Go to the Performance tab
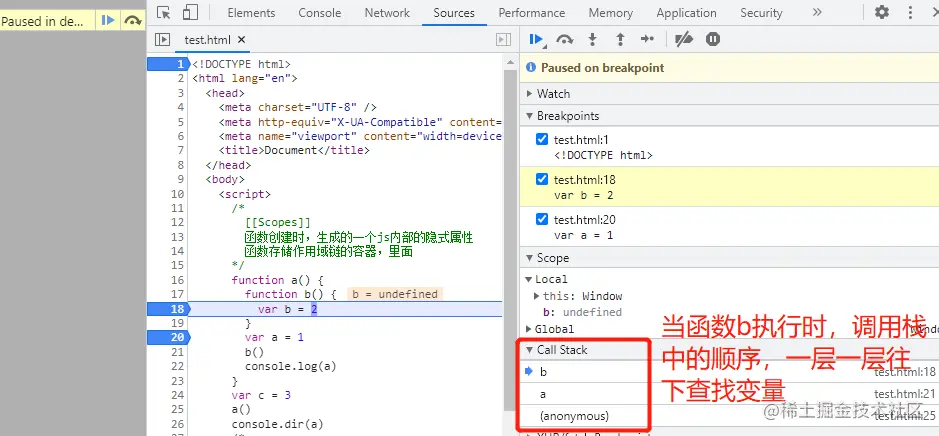 (532, 13)
